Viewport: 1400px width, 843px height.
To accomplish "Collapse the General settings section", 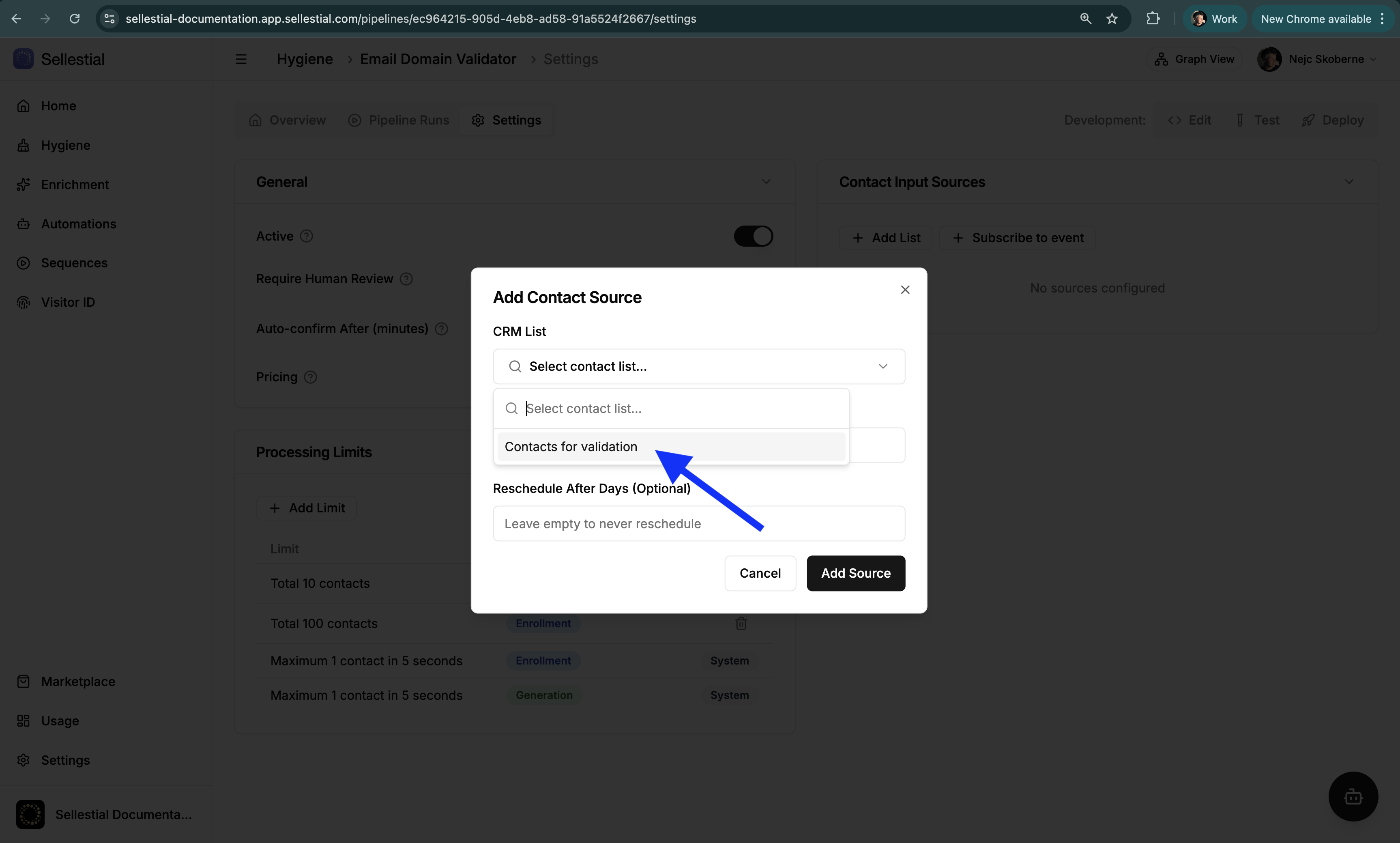I will (x=766, y=181).
